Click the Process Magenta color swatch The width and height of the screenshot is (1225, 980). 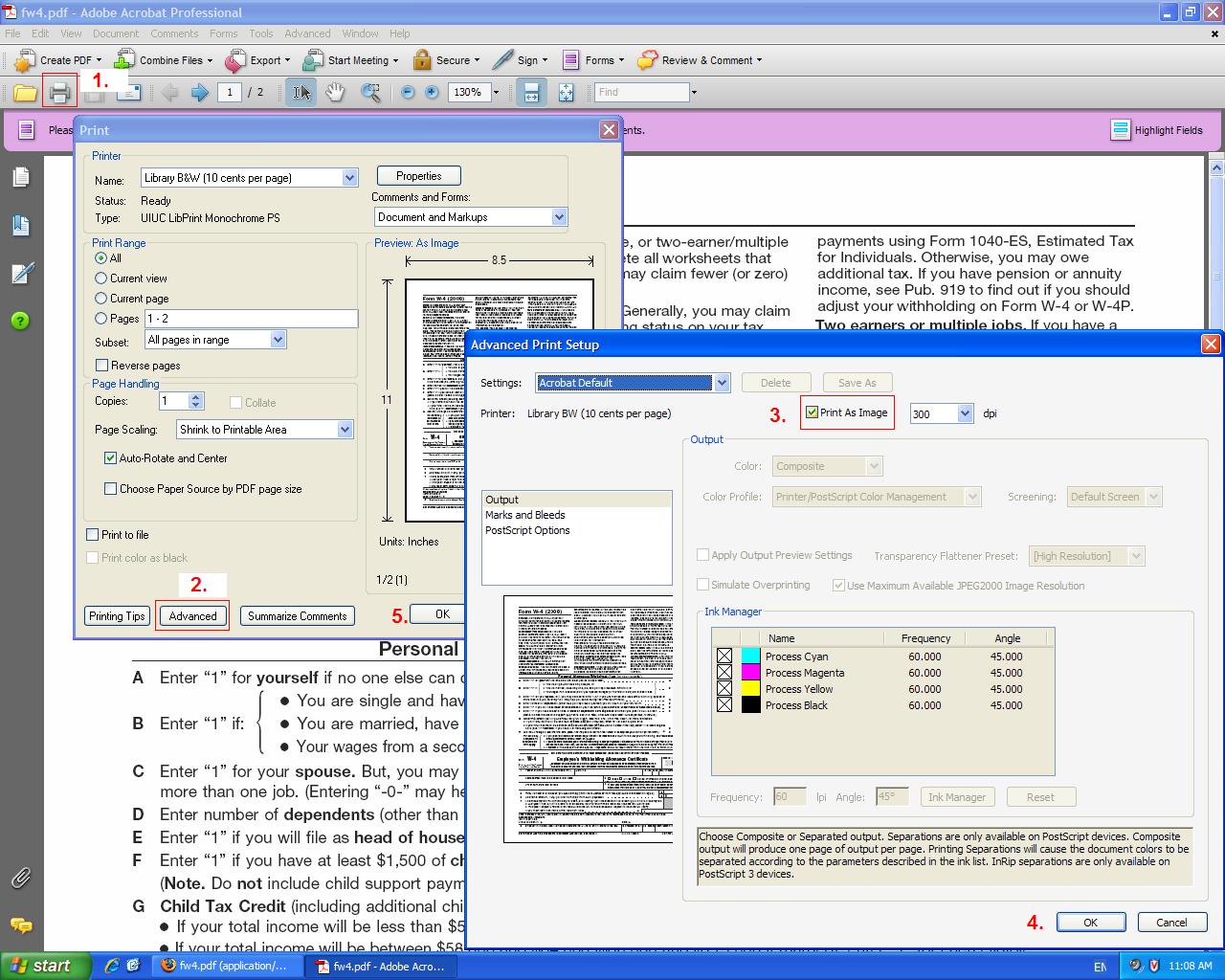point(750,673)
